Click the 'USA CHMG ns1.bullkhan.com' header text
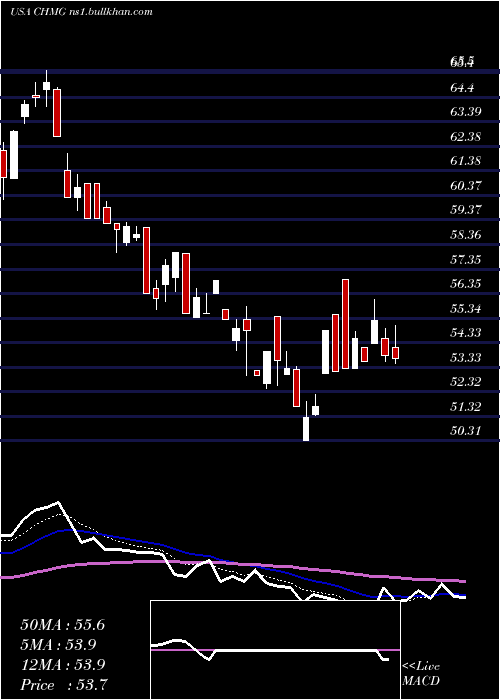The width and height of the screenshot is (500, 700). click(x=81, y=12)
